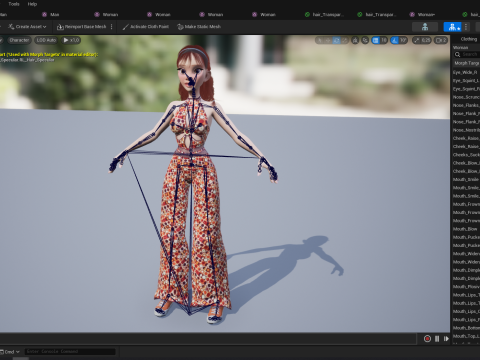Click Reimport Base Mesh button

(81, 27)
